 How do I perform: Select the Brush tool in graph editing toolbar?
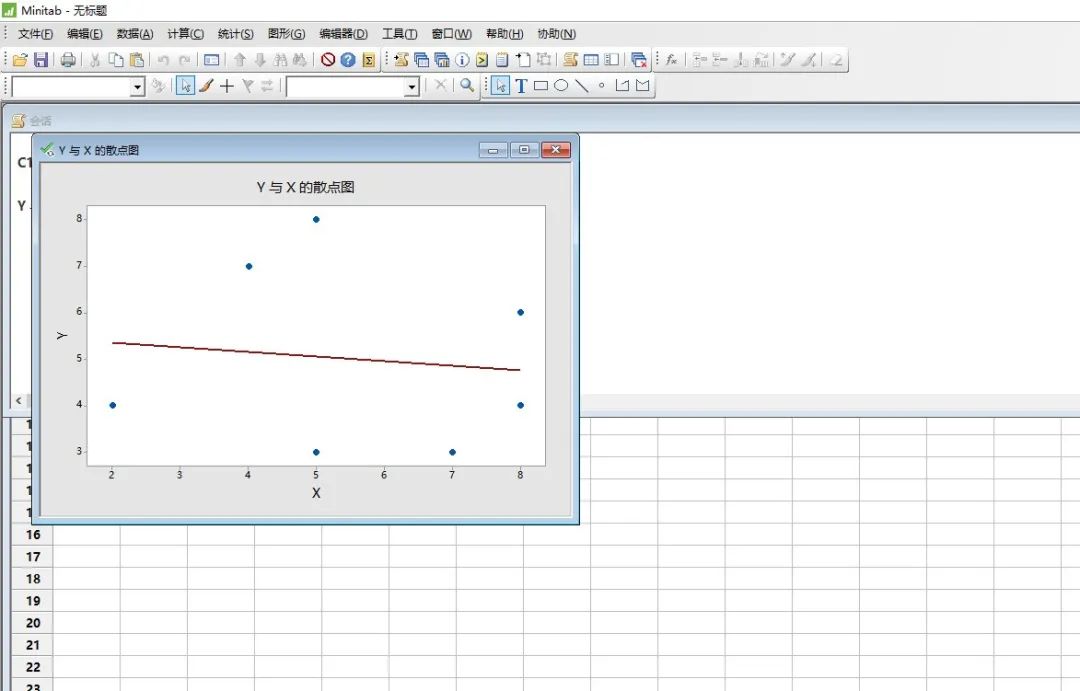pos(206,85)
